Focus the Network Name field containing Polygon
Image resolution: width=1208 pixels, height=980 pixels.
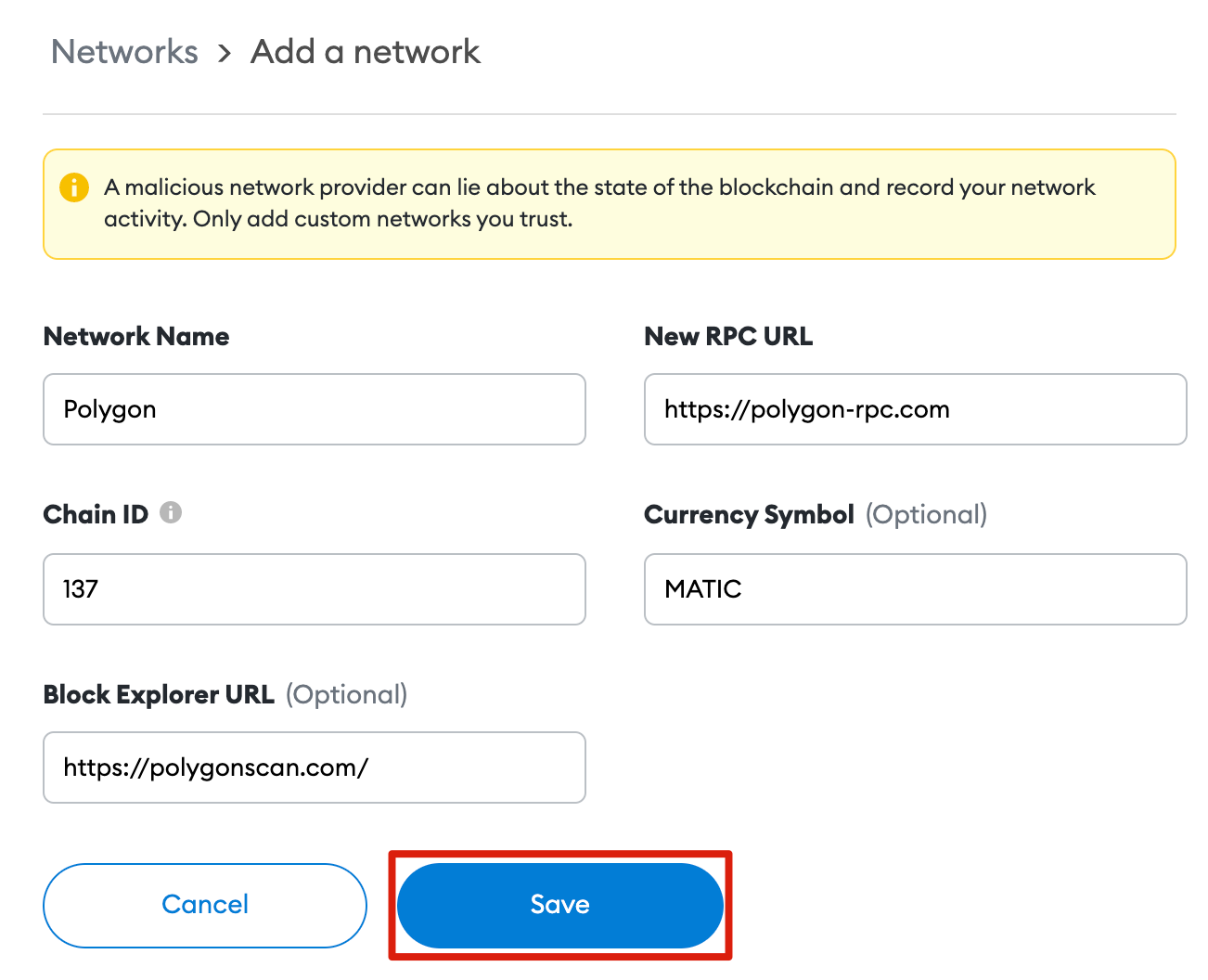[314, 409]
